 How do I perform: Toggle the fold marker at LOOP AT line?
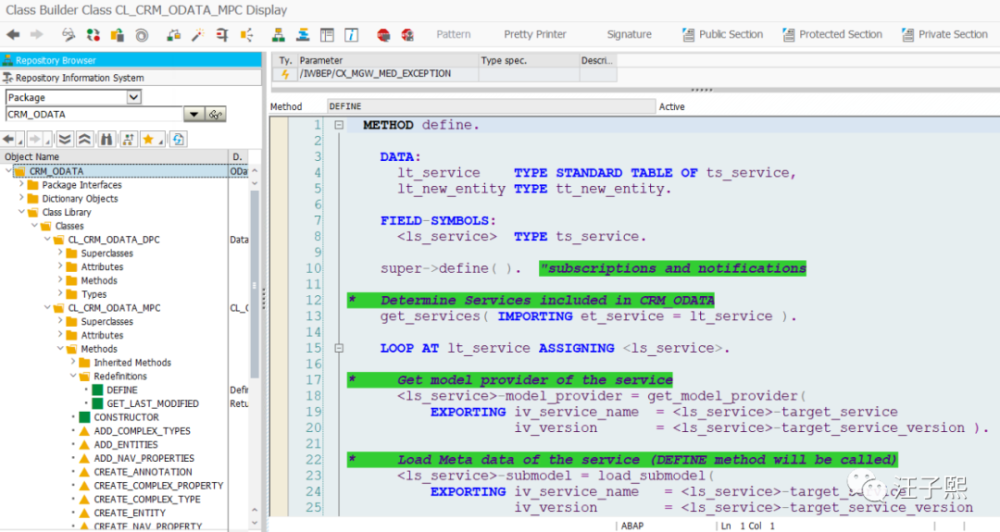tap(339, 349)
